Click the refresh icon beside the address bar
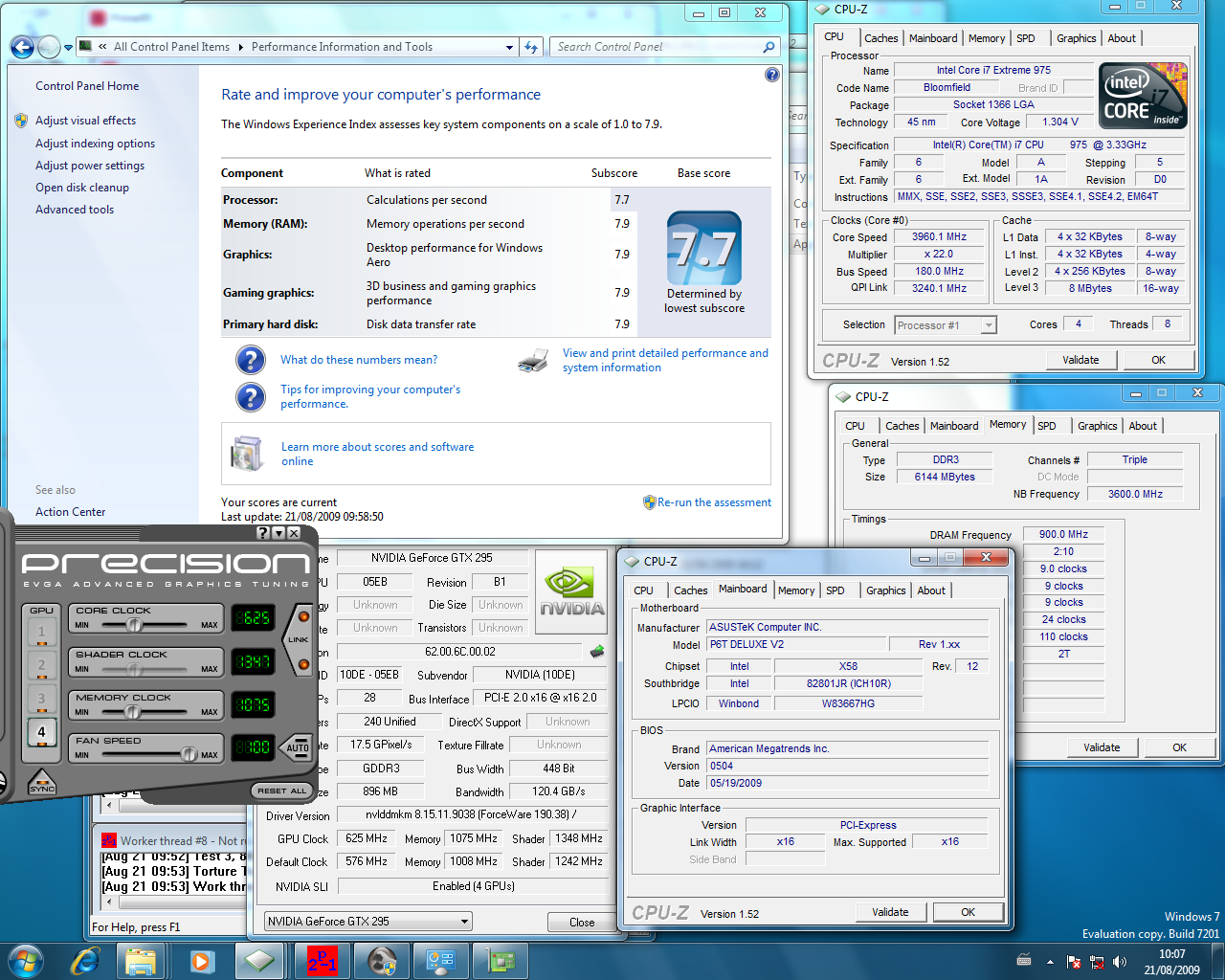Viewport: 1225px width, 980px height. pyautogui.click(x=531, y=47)
